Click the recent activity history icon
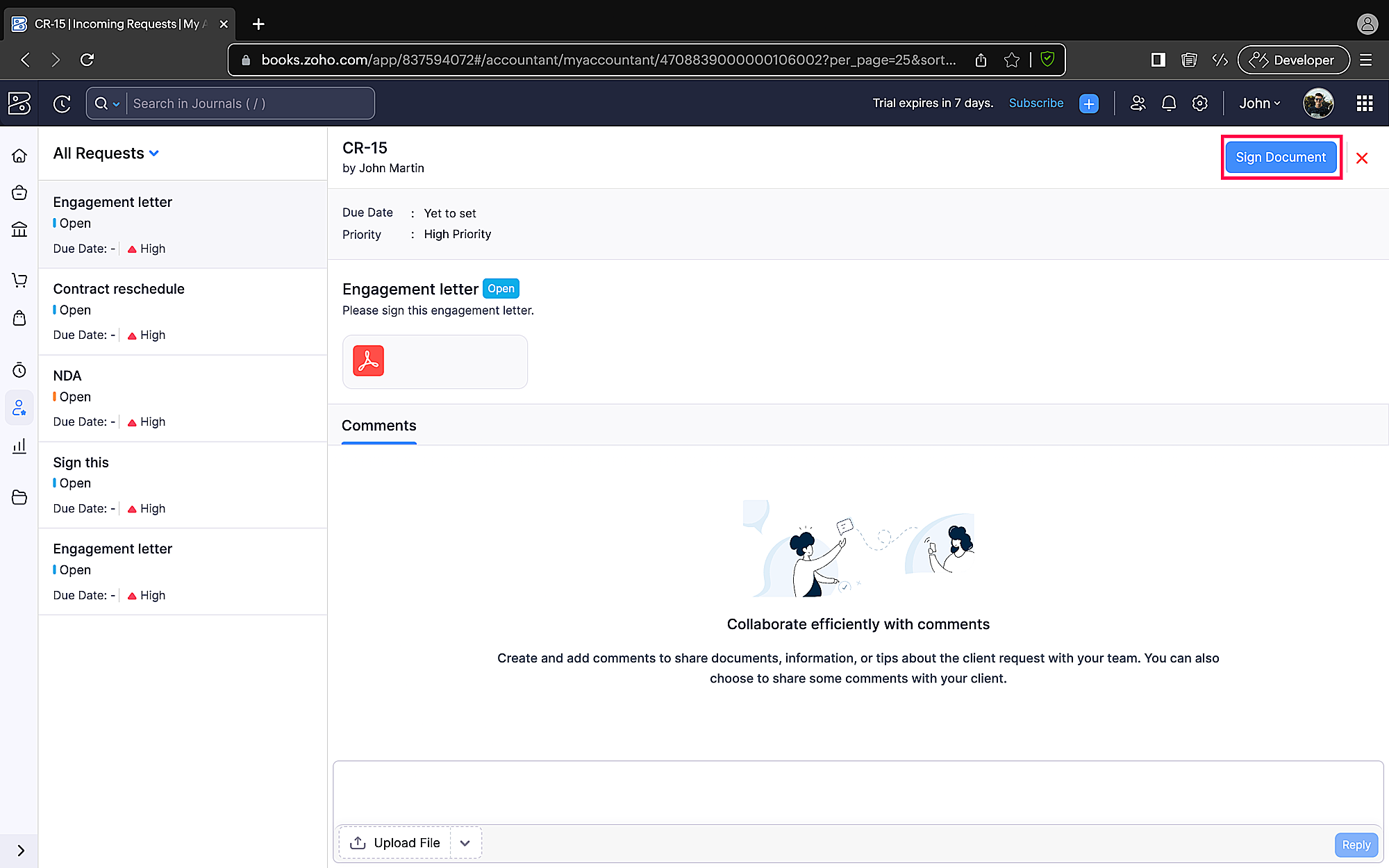The height and width of the screenshot is (868, 1389). pos(63,103)
